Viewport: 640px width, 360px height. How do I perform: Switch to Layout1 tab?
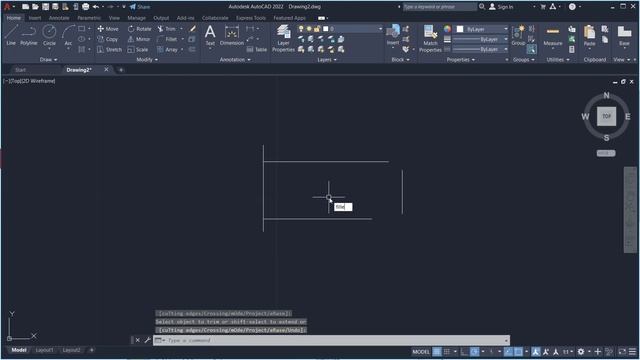pos(44,350)
